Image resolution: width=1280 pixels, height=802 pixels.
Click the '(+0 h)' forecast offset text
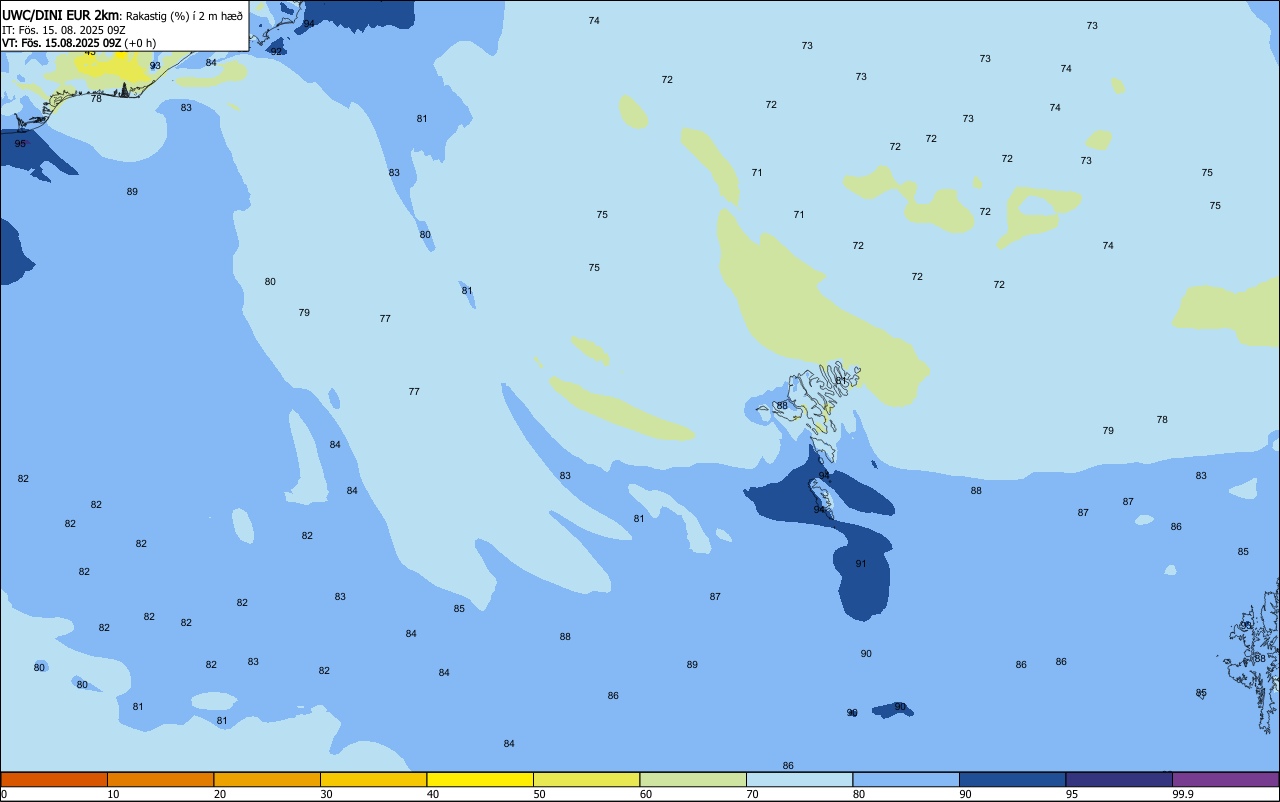click(140, 42)
